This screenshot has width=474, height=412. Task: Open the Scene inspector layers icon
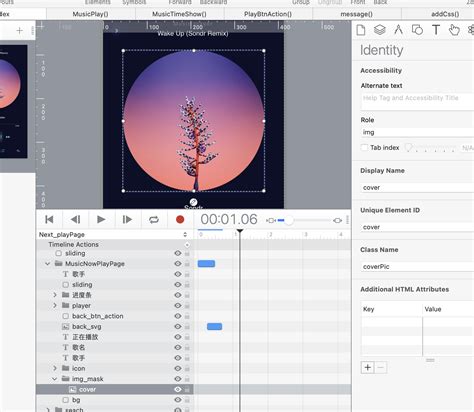380,30
